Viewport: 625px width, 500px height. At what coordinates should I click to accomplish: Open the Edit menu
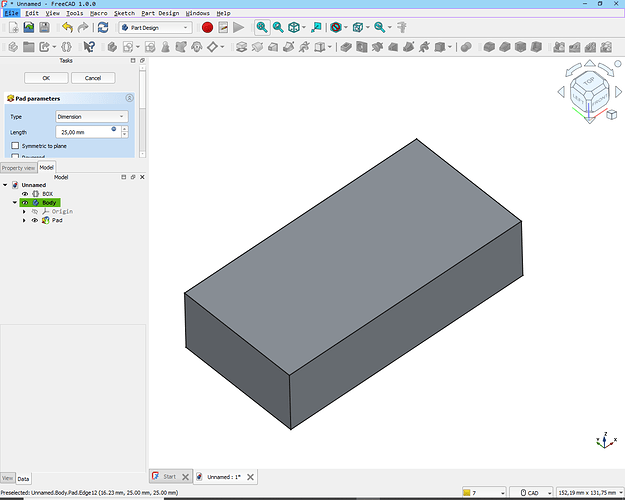[32, 13]
